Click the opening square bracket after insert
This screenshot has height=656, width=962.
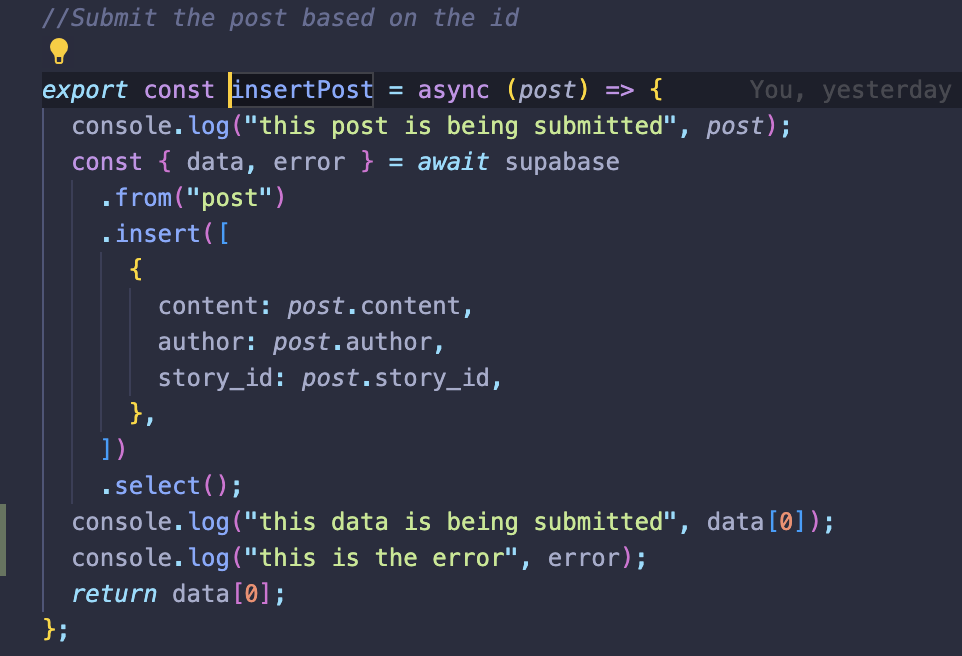tap(223, 234)
